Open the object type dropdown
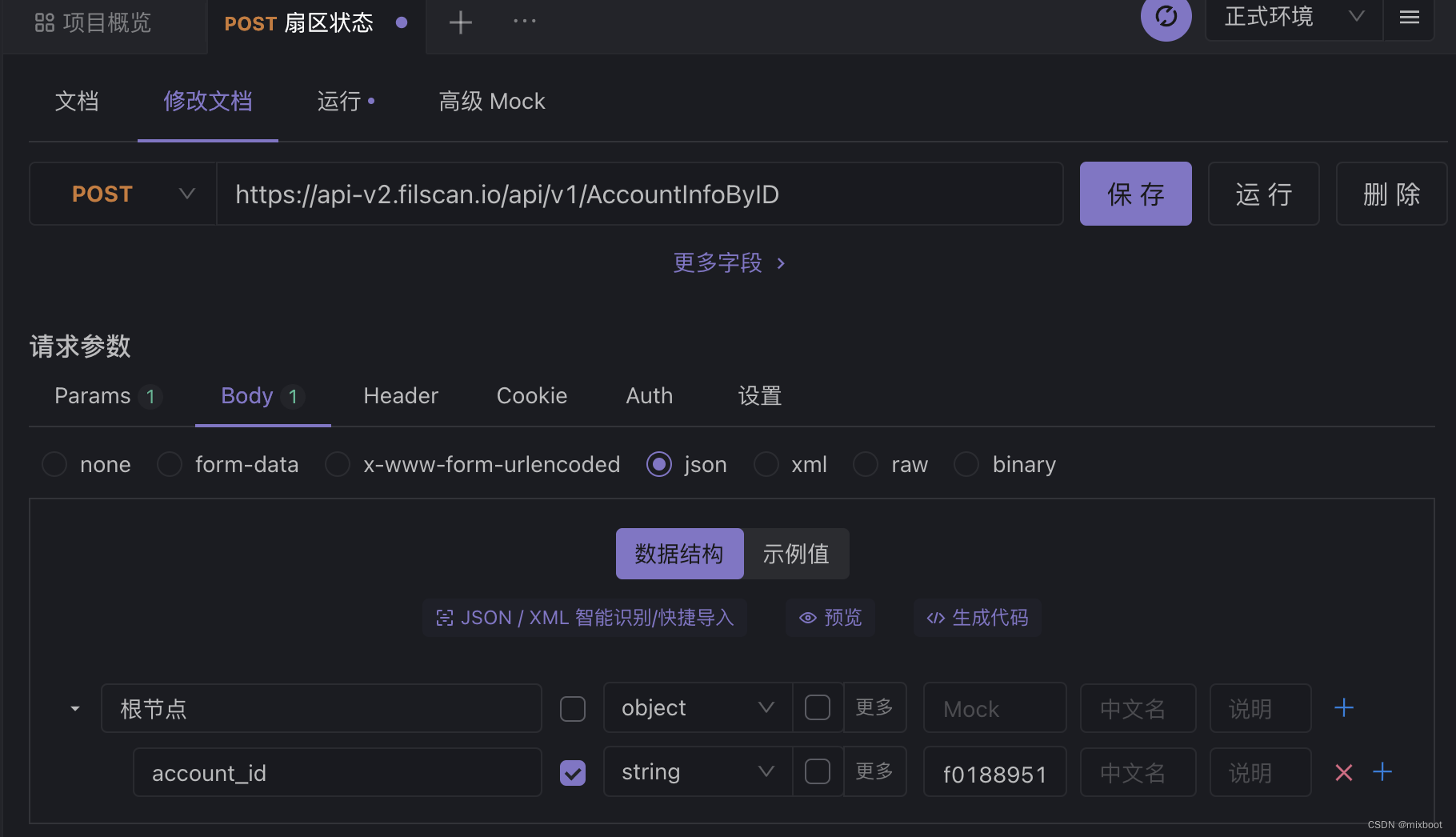 coord(698,707)
